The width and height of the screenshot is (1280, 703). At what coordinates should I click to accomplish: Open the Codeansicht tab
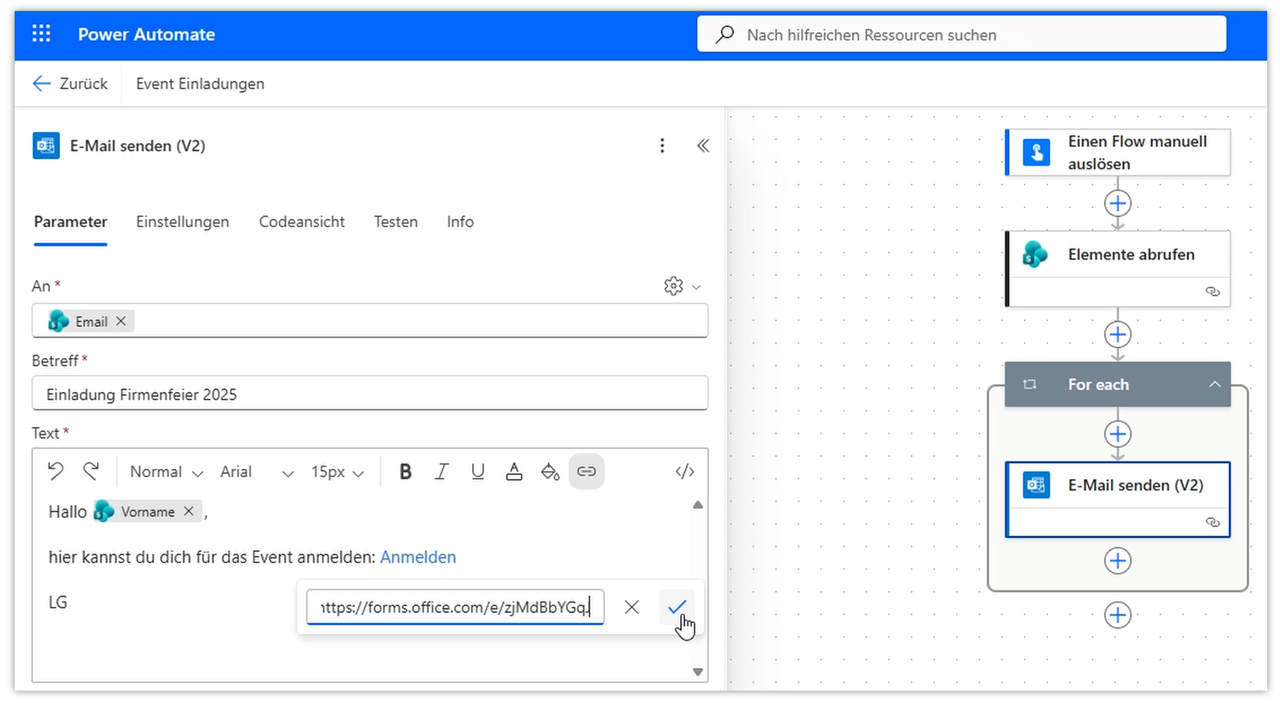pos(302,222)
